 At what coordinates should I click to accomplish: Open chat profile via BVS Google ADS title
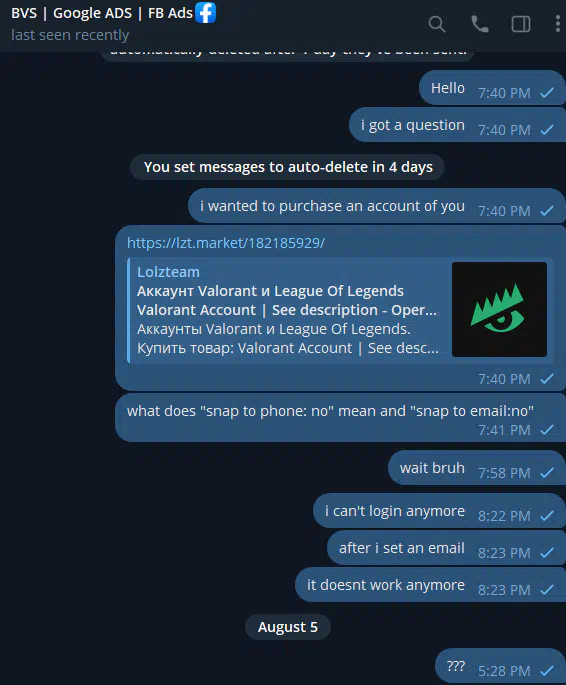pyautogui.click(x=102, y=13)
